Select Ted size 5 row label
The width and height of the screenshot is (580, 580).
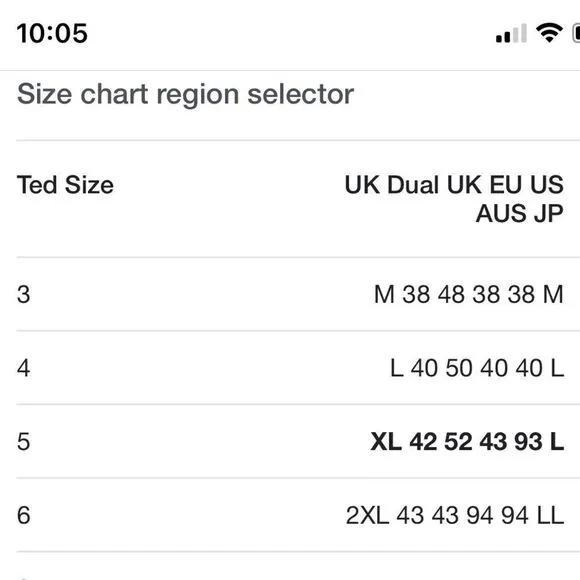(x=23, y=442)
